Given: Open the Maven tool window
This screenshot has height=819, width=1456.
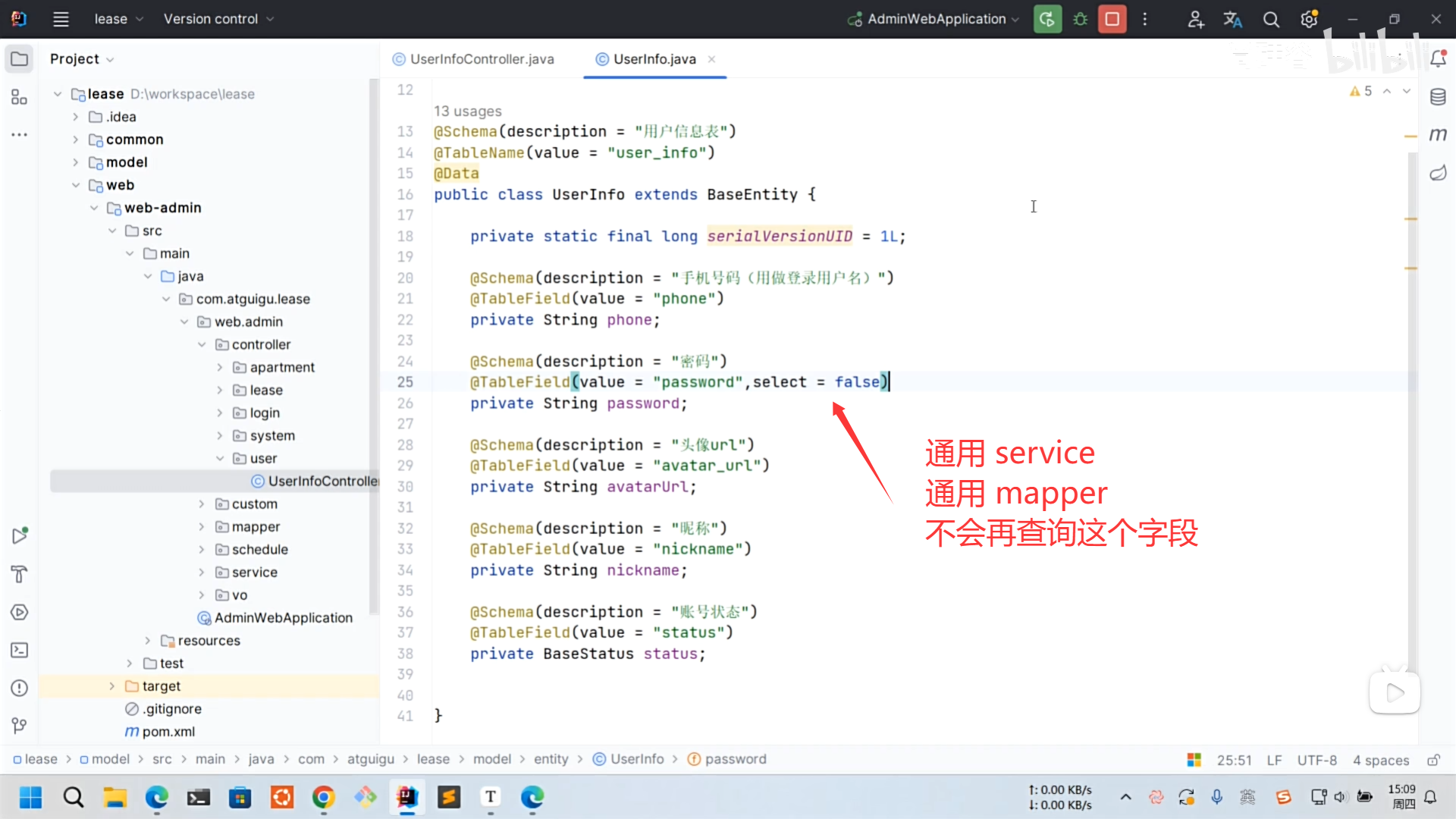Looking at the screenshot, I should click(x=1438, y=135).
